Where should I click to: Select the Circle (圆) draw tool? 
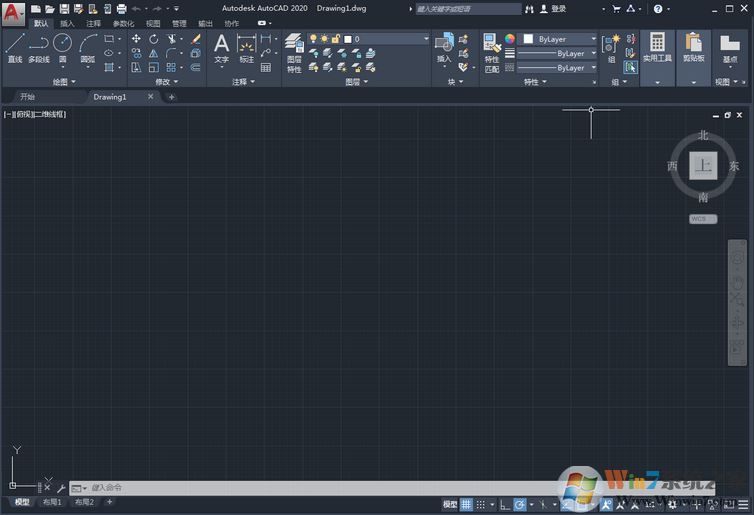coord(63,48)
